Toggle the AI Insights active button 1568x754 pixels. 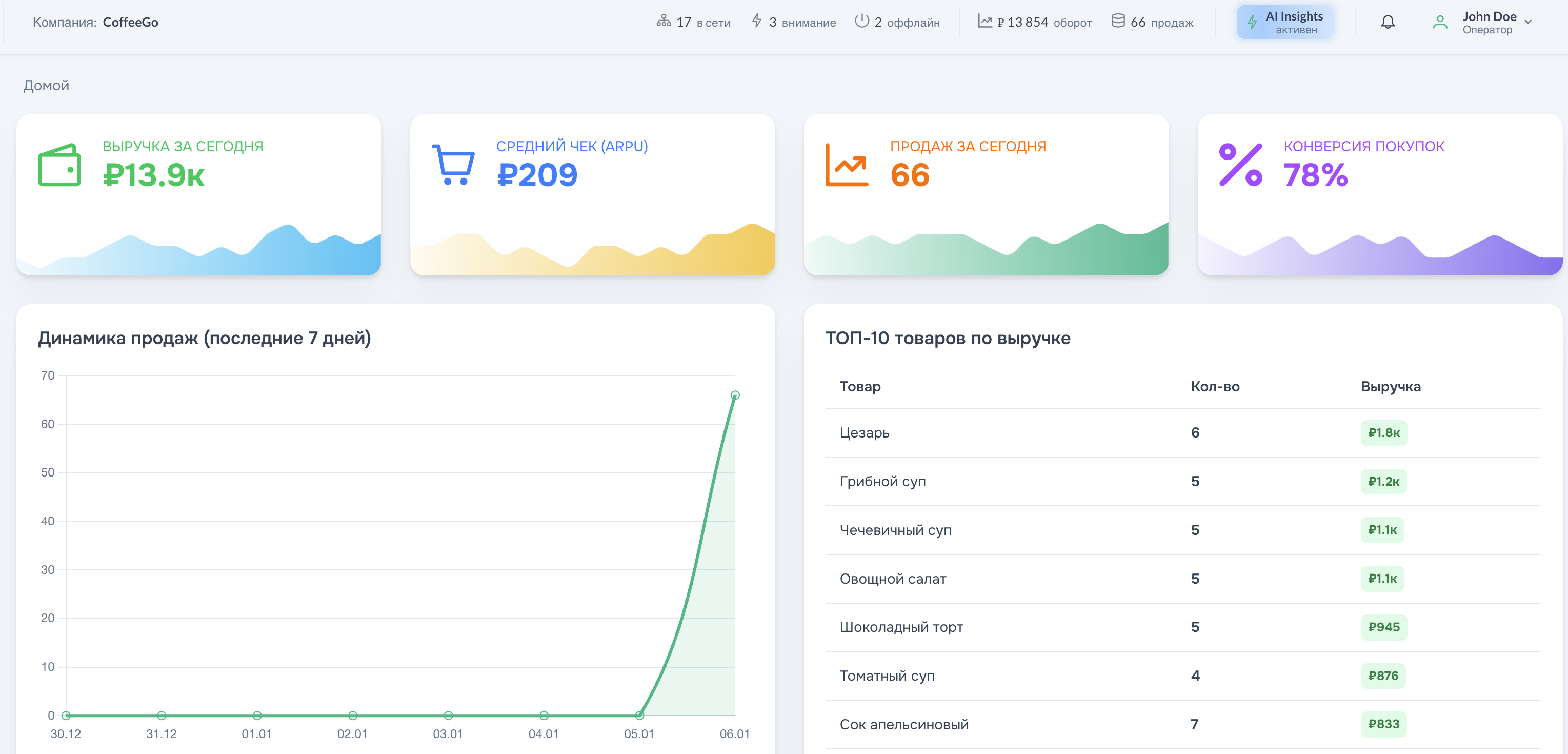(1285, 22)
